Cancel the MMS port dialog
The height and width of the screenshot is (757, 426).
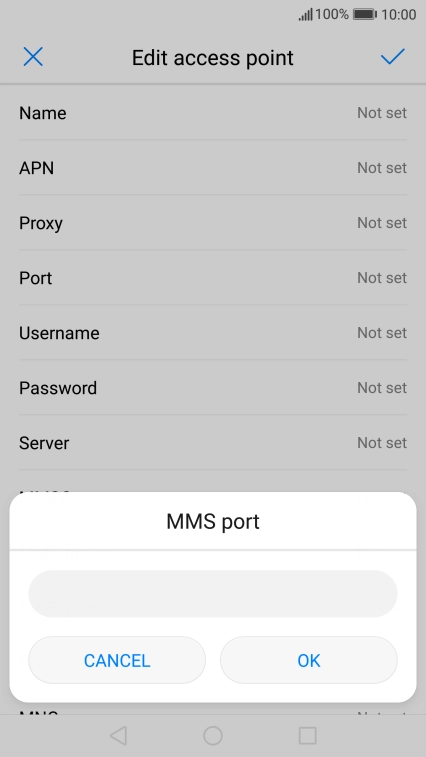117,660
